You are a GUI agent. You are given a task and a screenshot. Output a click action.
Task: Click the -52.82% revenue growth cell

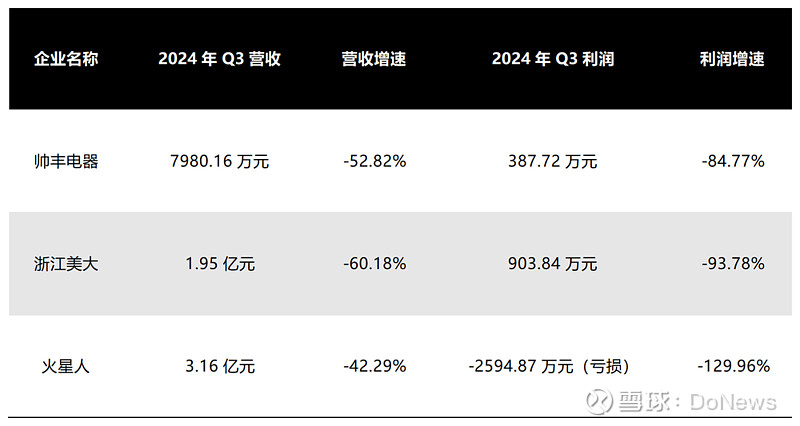click(x=373, y=161)
